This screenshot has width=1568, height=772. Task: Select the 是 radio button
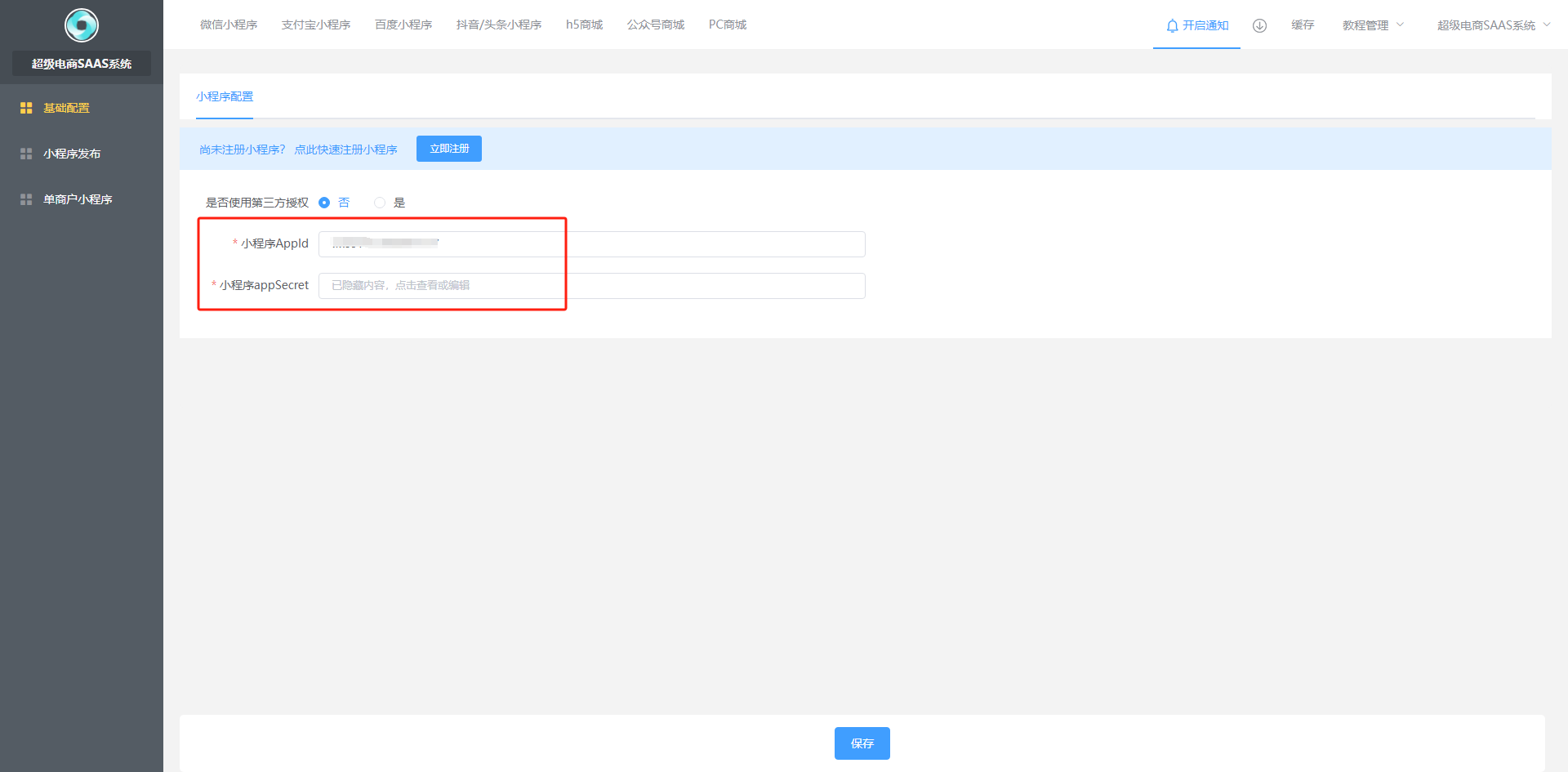coord(380,203)
